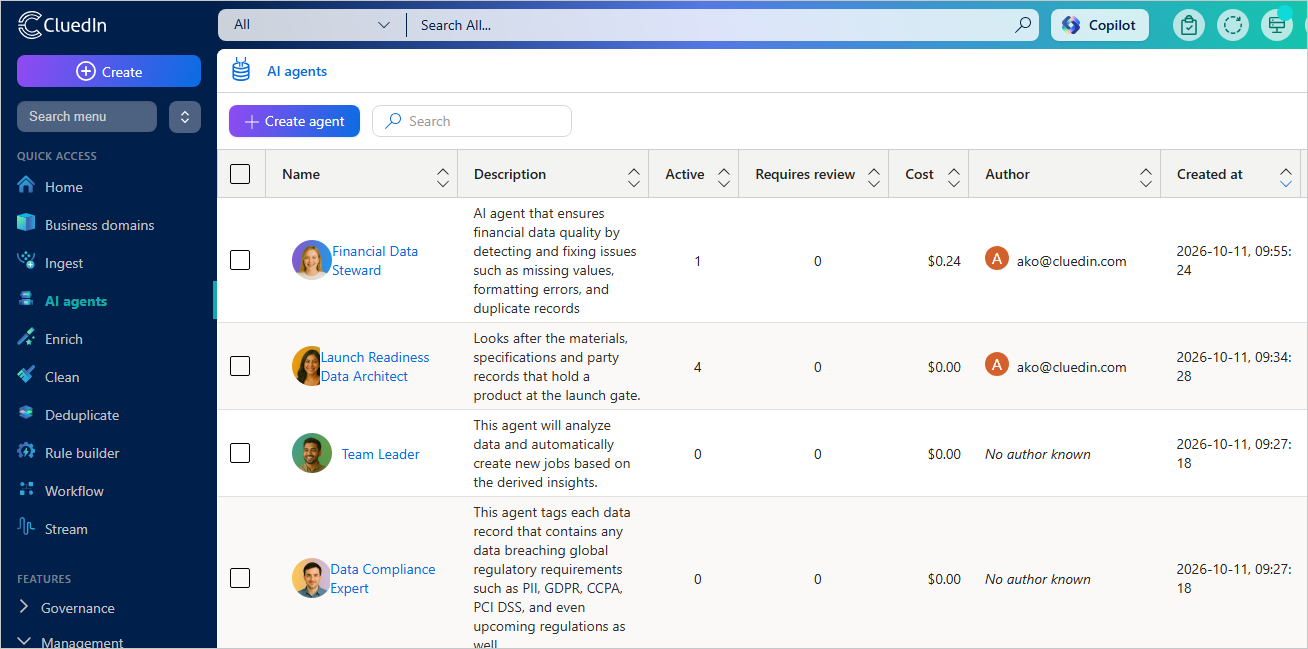Select the Launch Readiness Data Architect checkbox

(240, 366)
